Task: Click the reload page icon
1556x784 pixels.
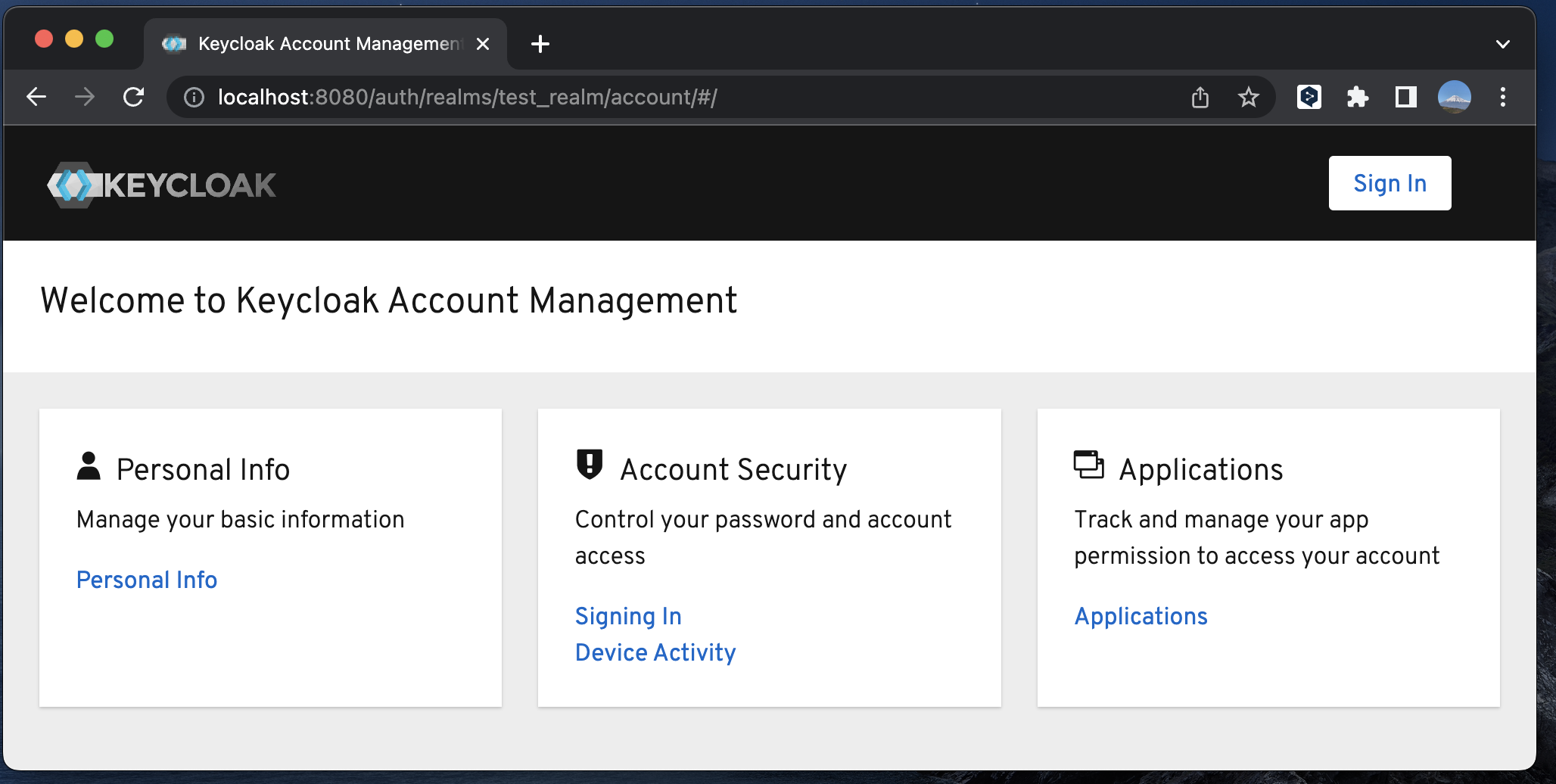Action: point(134,97)
